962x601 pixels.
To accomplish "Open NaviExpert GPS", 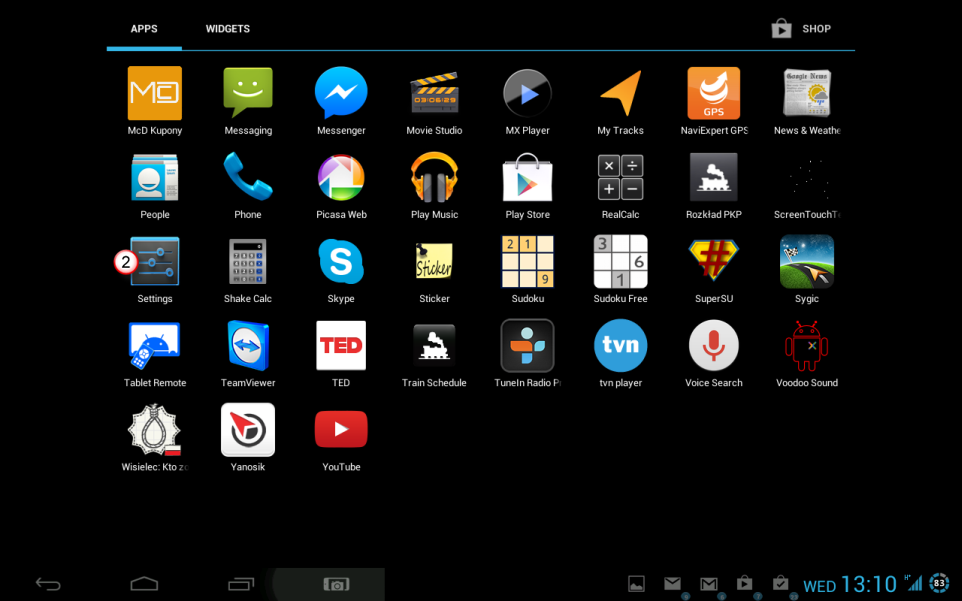I will (x=714, y=93).
